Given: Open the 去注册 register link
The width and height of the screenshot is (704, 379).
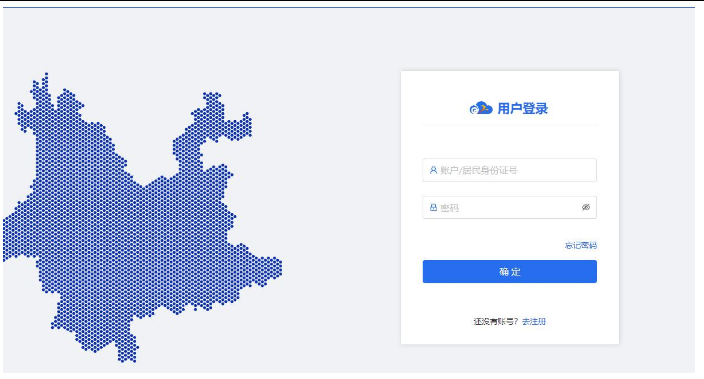Looking at the screenshot, I should [x=534, y=322].
